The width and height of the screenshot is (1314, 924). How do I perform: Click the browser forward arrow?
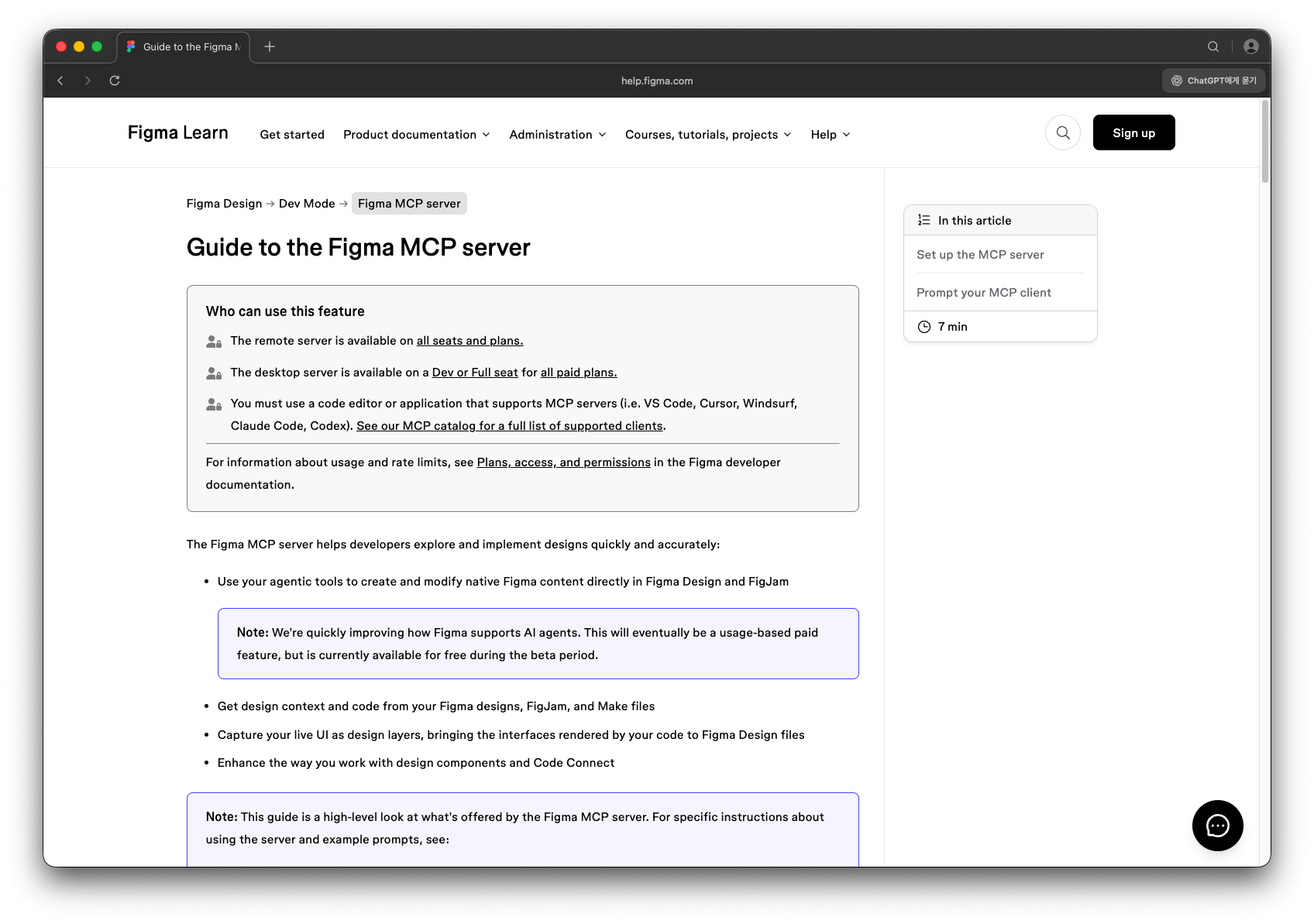pyautogui.click(x=88, y=81)
